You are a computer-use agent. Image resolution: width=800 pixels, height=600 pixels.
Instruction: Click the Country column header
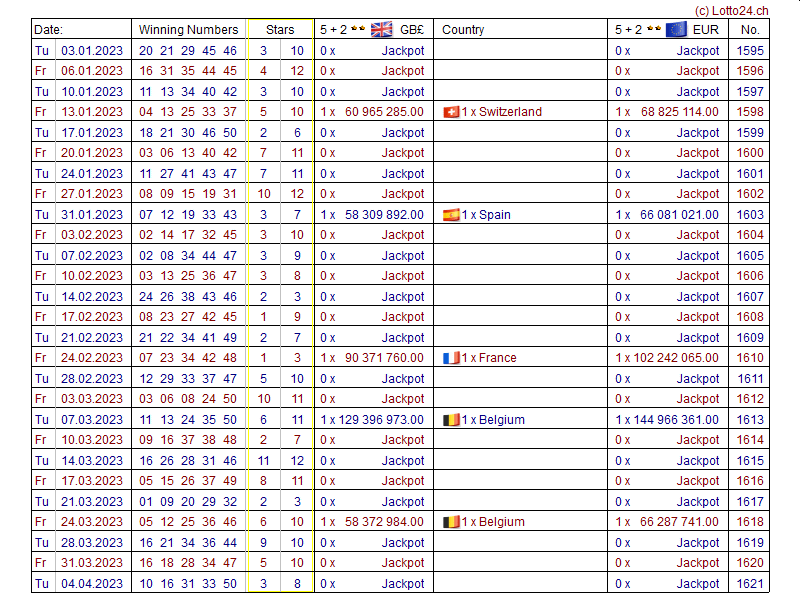coord(463,30)
